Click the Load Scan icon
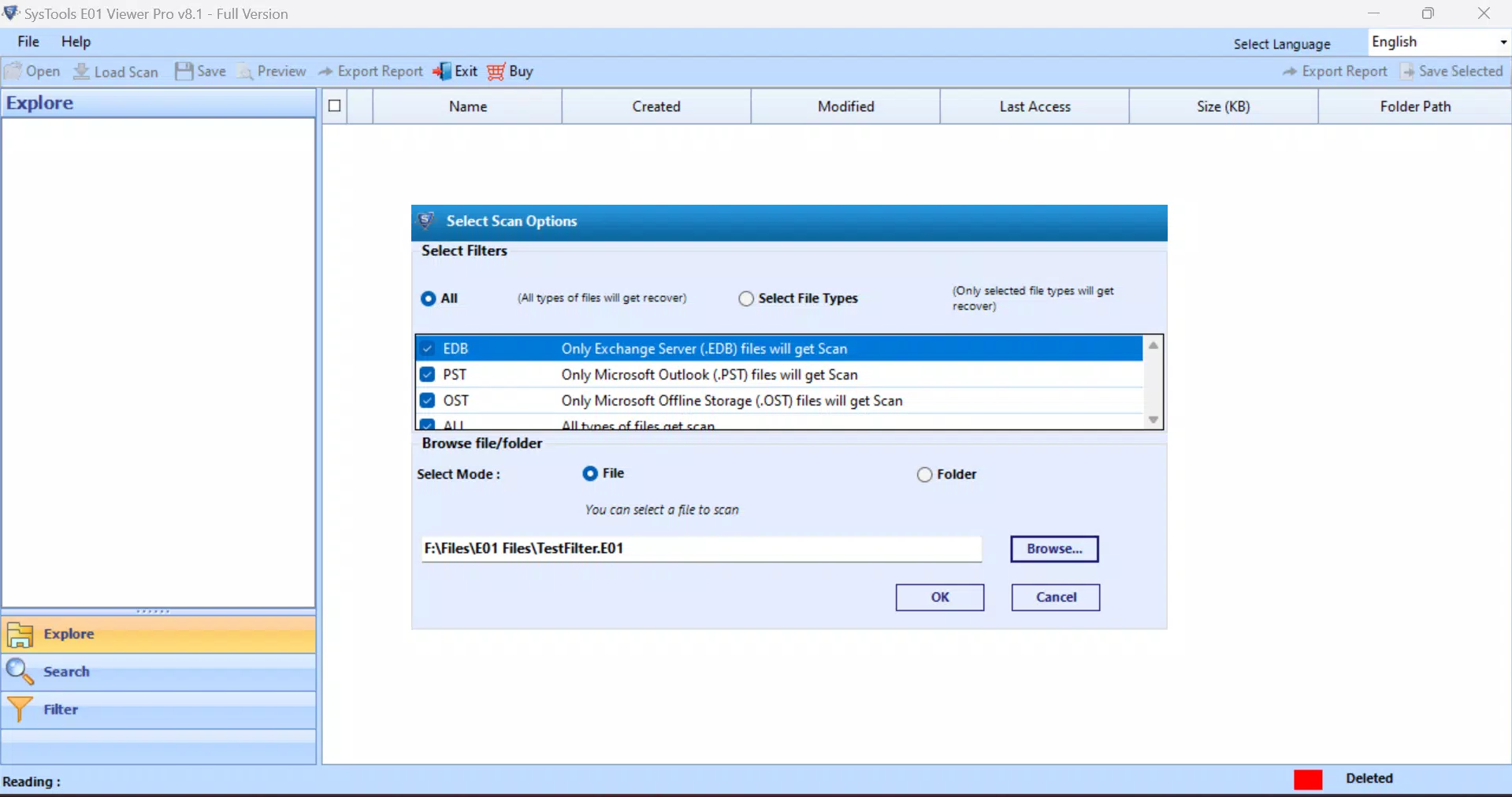Image resolution: width=1512 pixels, height=797 pixels. (x=81, y=72)
